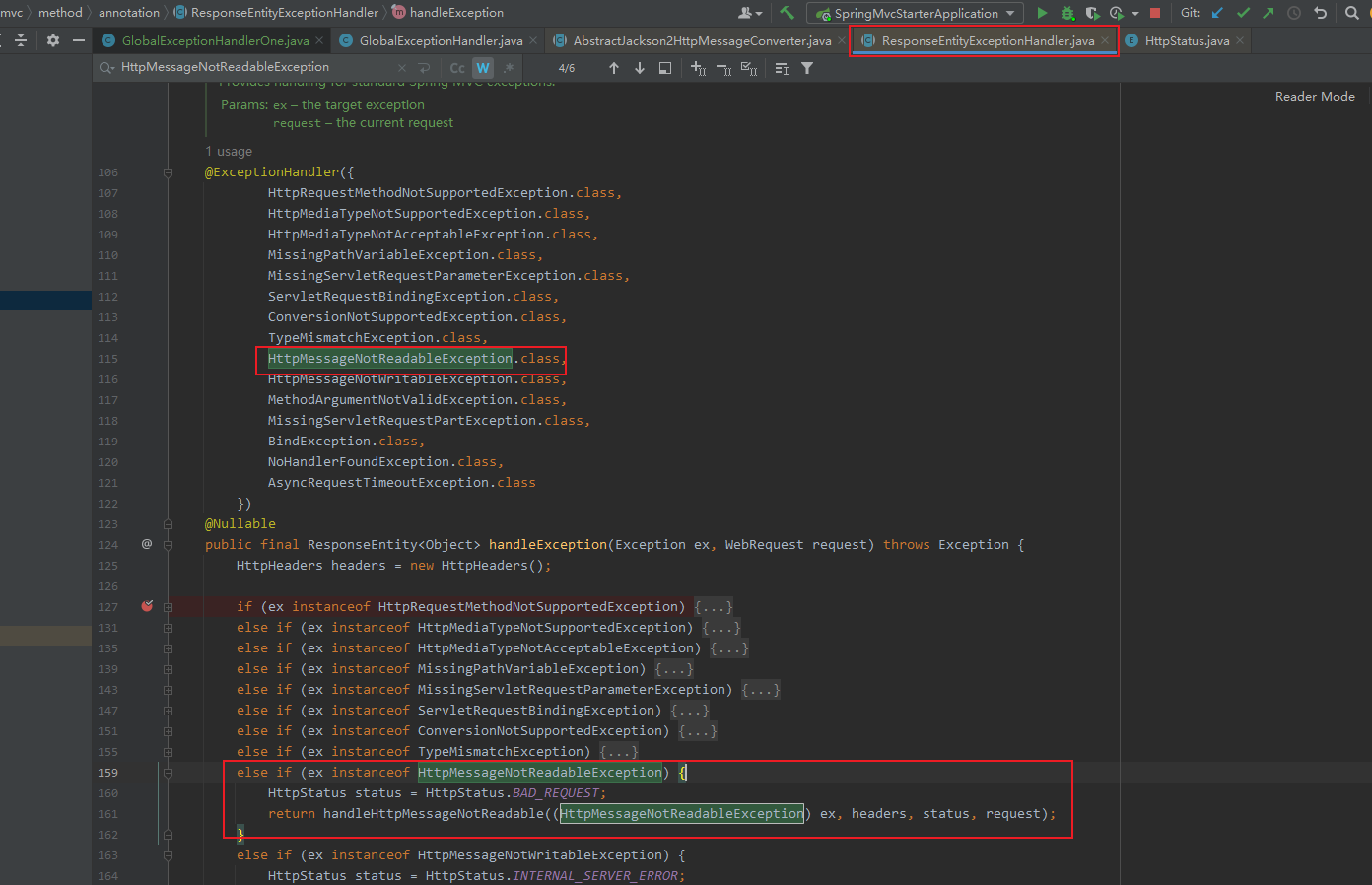This screenshot has height=885, width=1372.
Task: Open search results in Find window icon
Action: pos(665,68)
